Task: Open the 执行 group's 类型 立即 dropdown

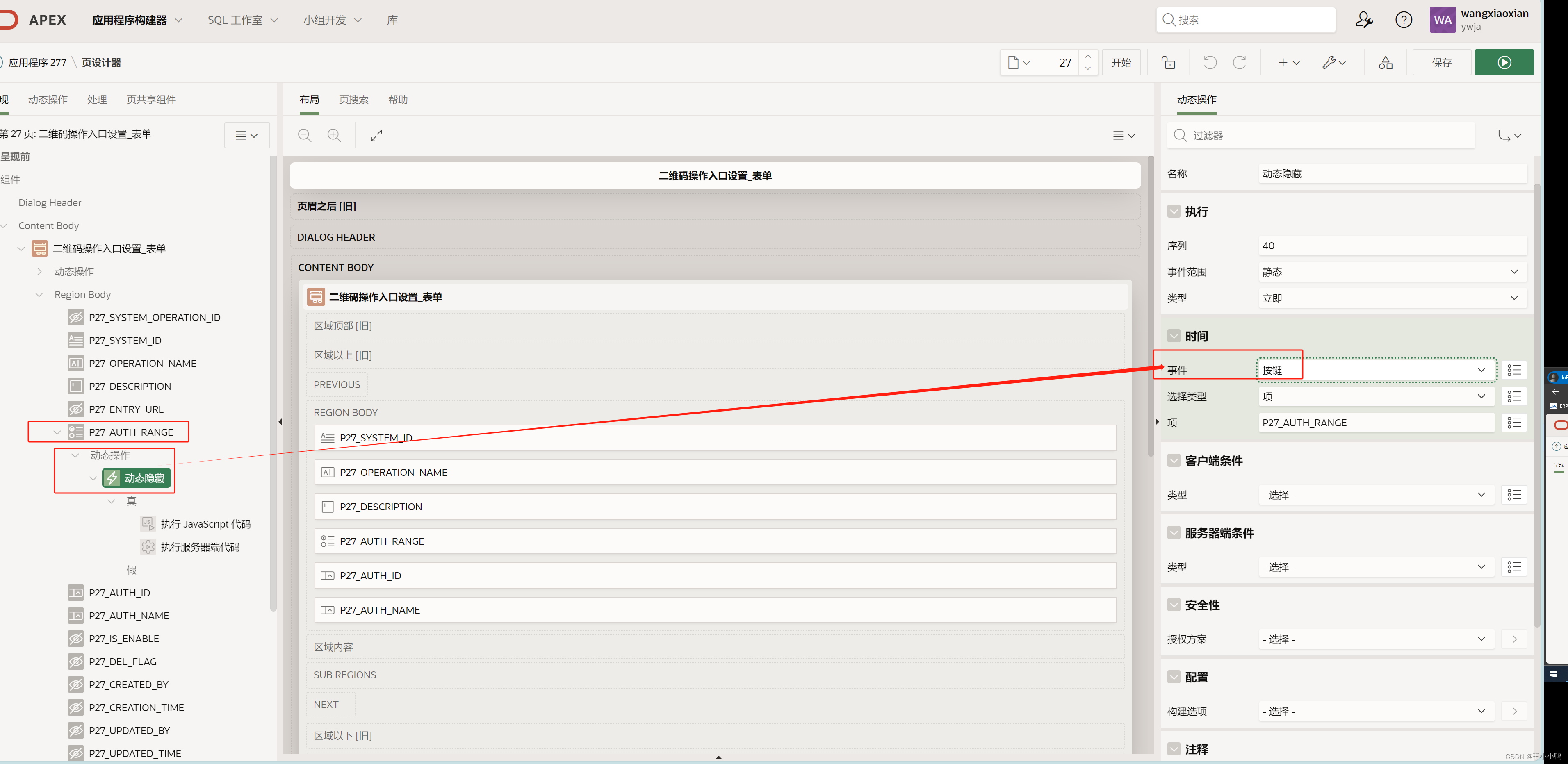Action: pyautogui.click(x=1392, y=298)
